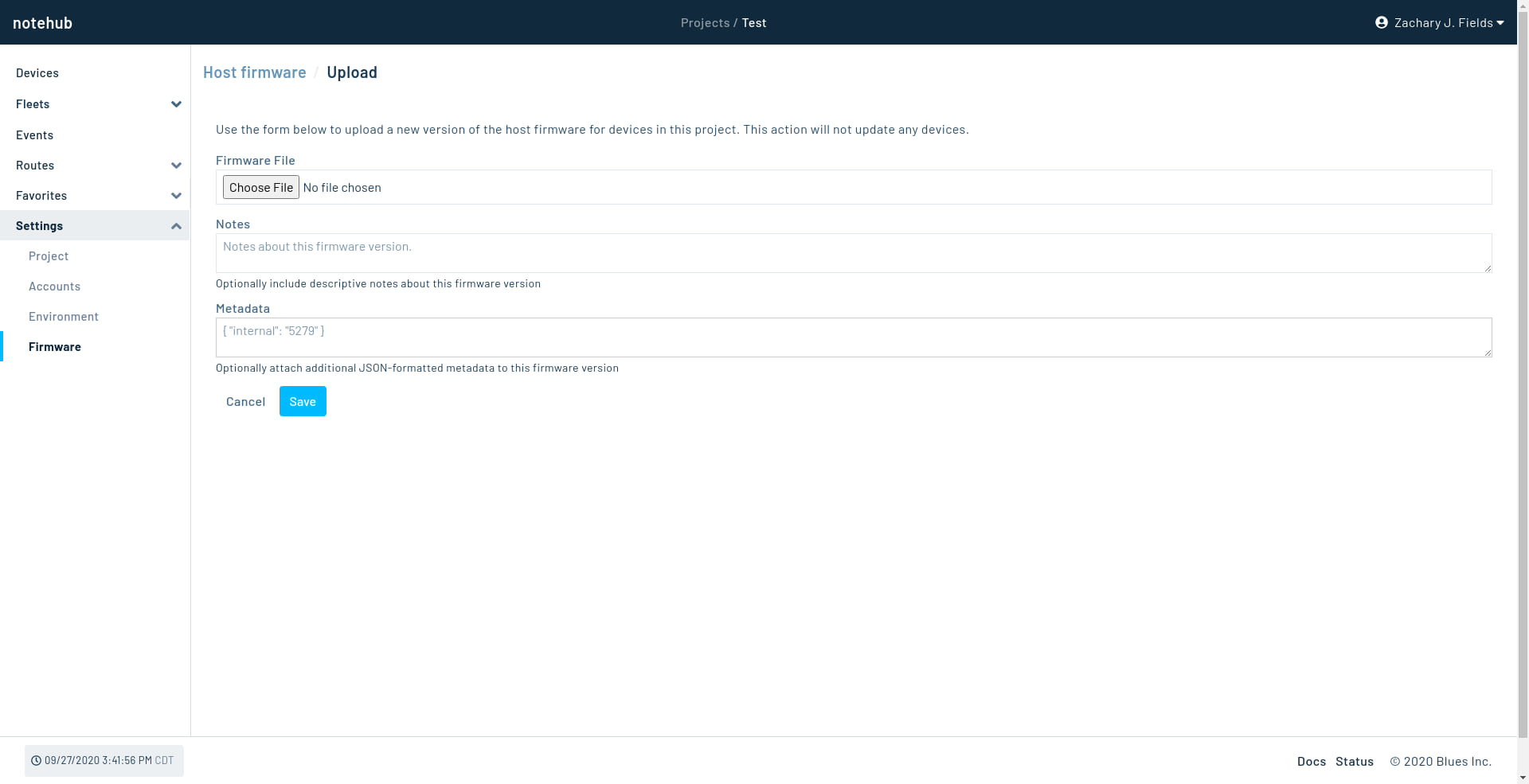Image resolution: width=1529 pixels, height=784 pixels.
Task: Expand the Routes section chevron
Action: tap(176, 165)
